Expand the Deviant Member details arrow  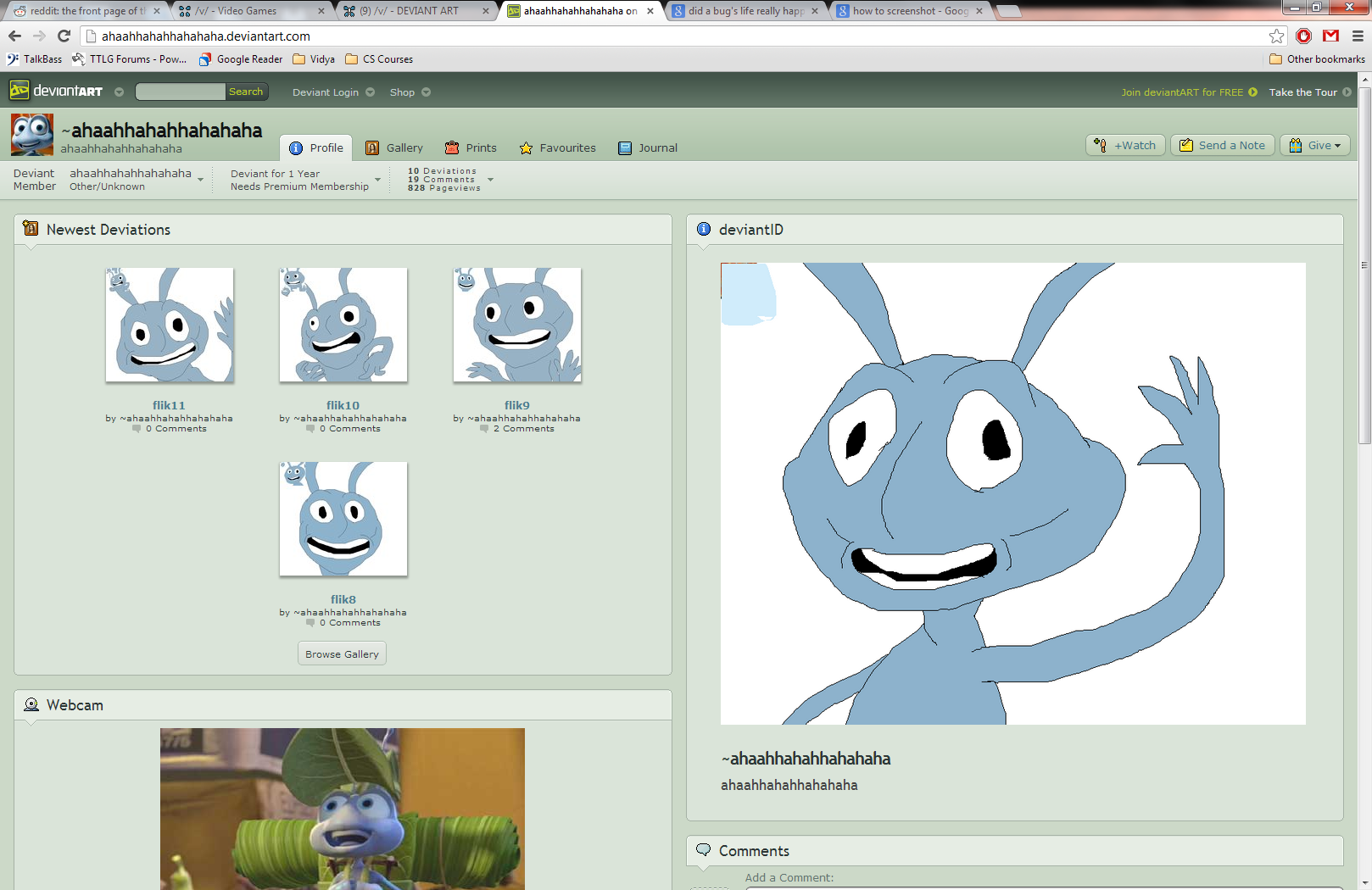pos(201,180)
